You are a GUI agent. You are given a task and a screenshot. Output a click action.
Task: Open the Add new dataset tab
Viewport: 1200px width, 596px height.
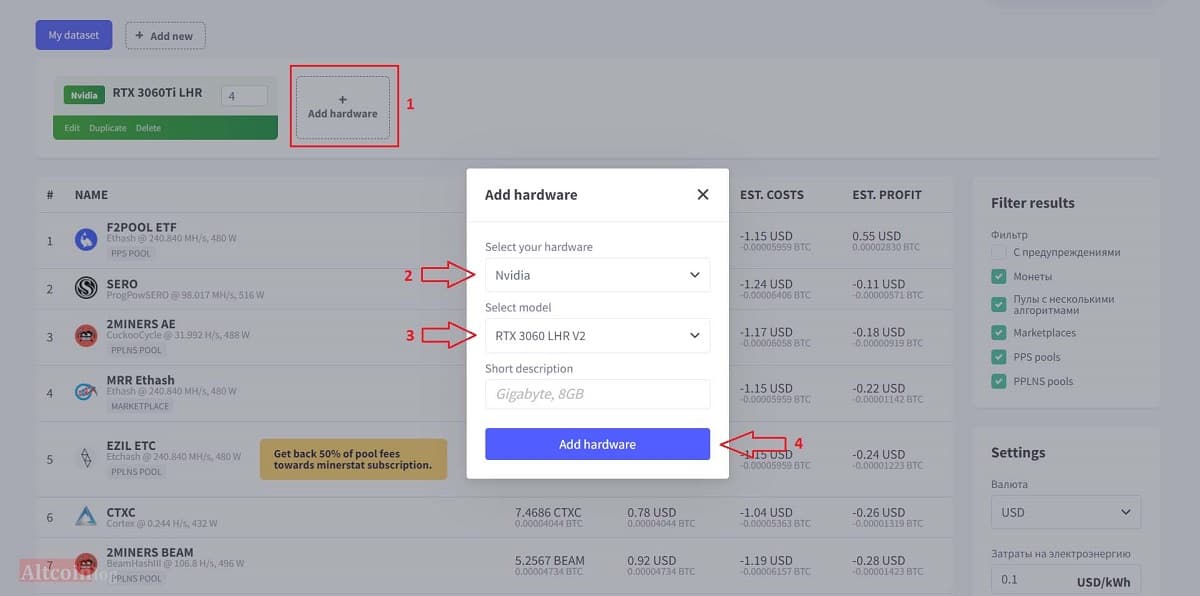(165, 36)
